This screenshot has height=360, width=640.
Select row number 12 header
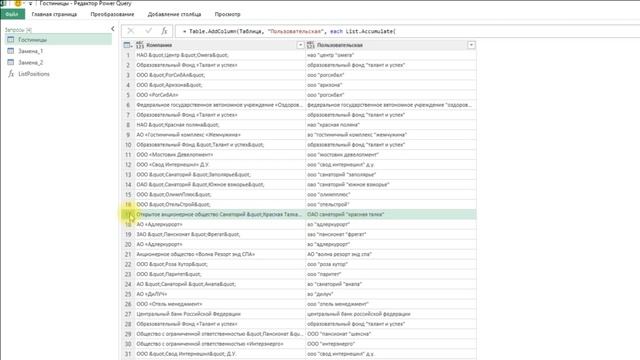pyautogui.click(x=128, y=164)
